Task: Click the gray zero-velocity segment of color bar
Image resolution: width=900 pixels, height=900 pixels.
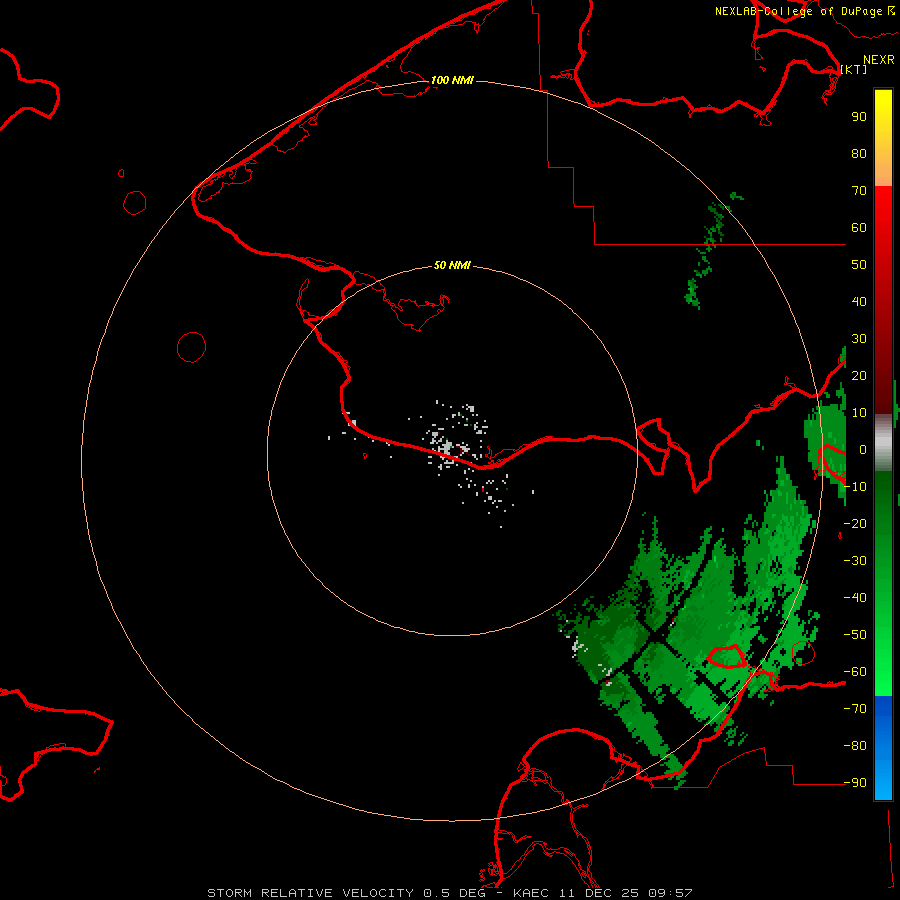Action: coord(883,443)
